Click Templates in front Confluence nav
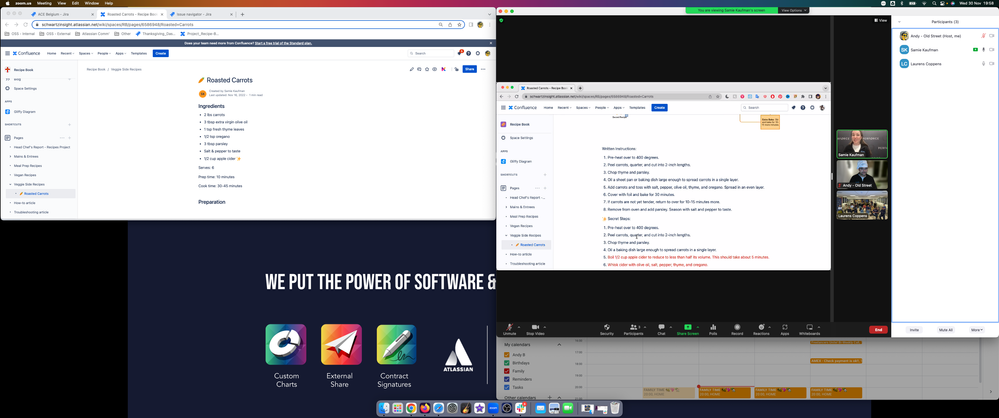 138,54
